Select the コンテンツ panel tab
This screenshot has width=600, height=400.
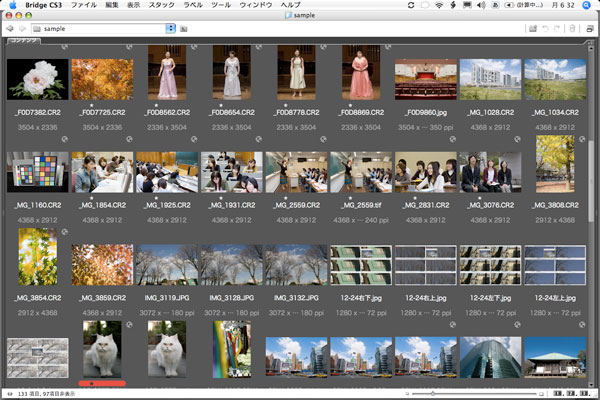(24, 41)
